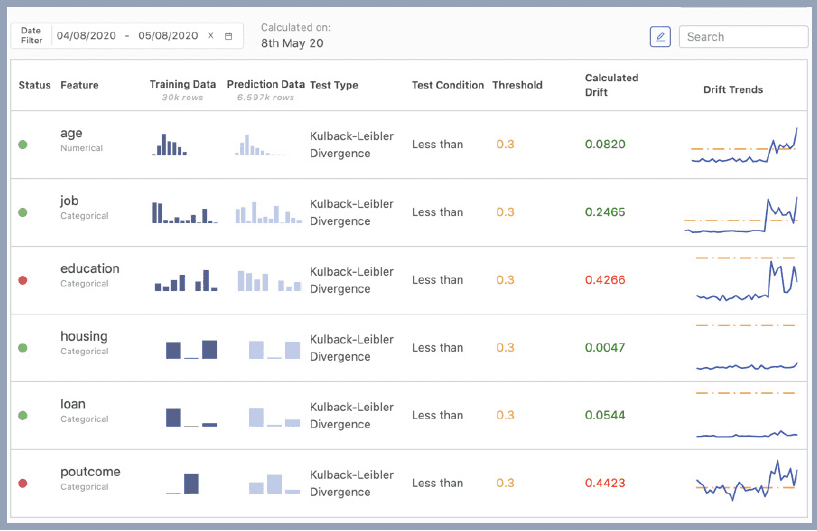Click the red status dot for poutcome

click(x=23, y=483)
